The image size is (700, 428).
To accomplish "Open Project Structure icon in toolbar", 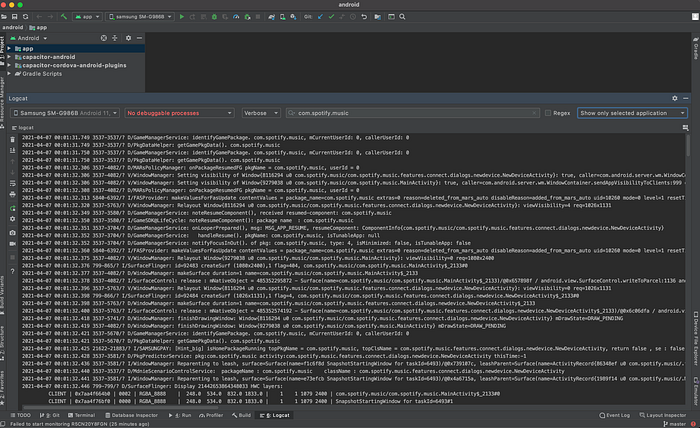I will 378,17.
